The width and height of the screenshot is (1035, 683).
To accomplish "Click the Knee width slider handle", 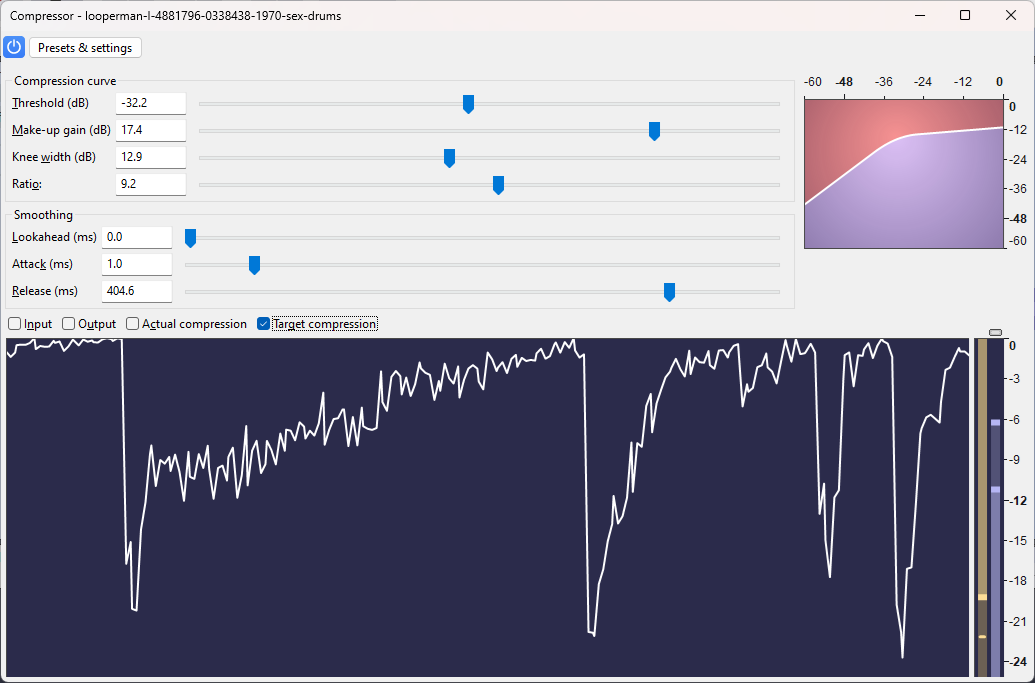I will tap(449, 157).
